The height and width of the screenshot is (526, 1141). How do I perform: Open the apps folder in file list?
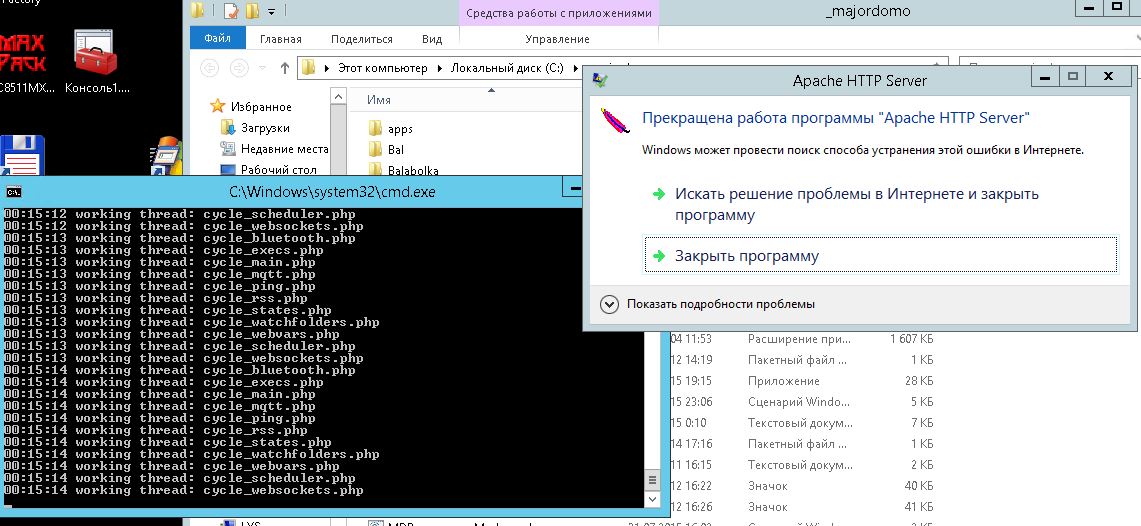point(399,129)
